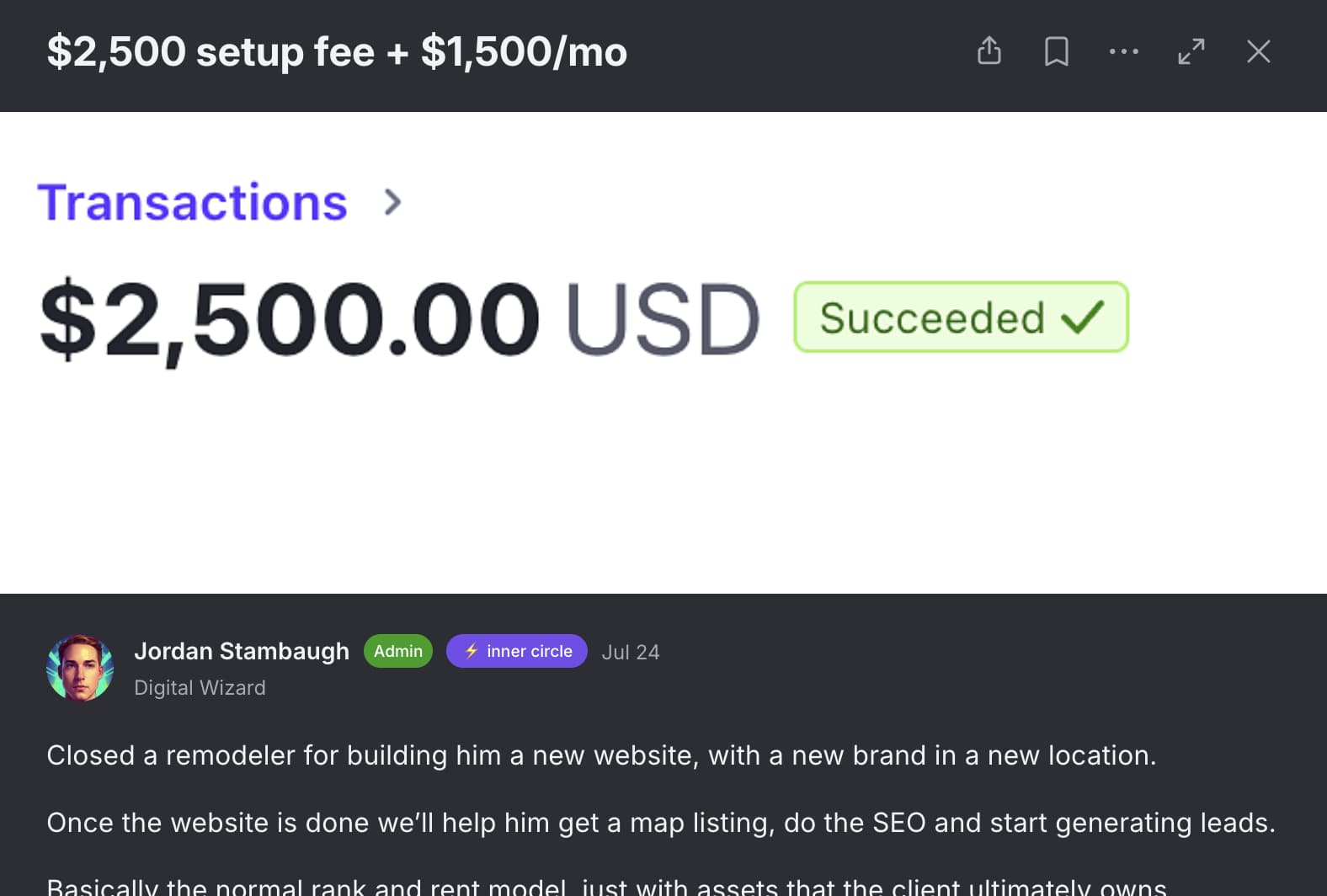
Task: Open the Transactions link
Action: pyautogui.click(x=193, y=203)
